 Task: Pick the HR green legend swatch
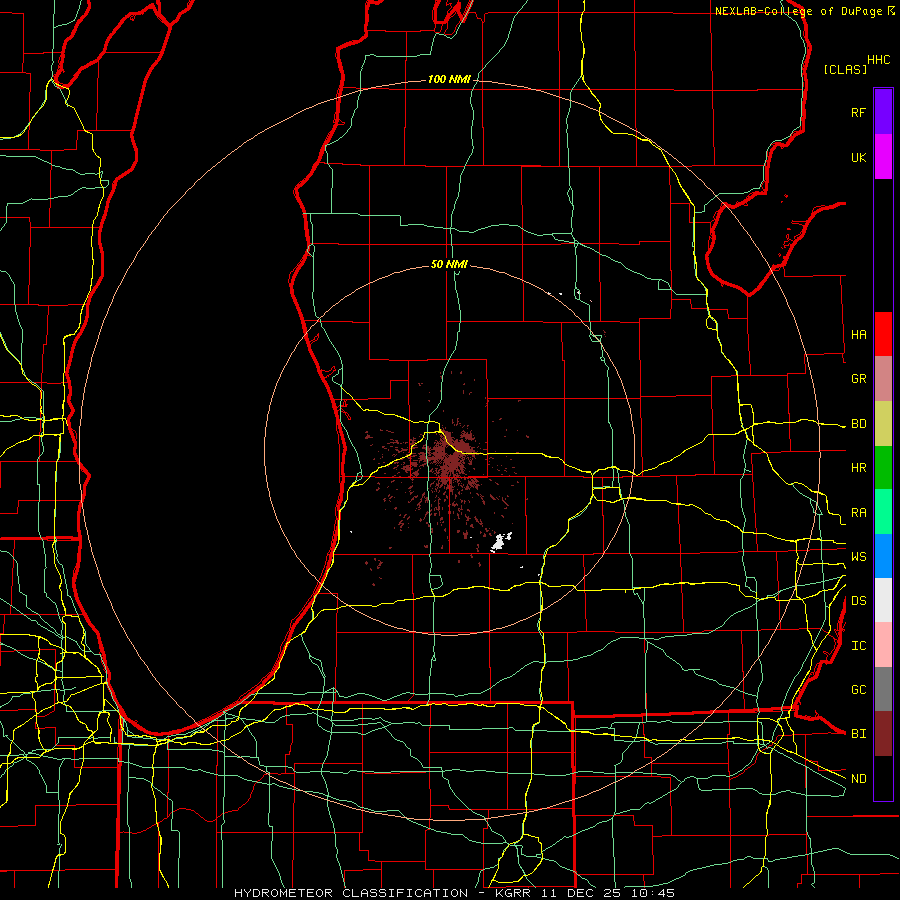tap(883, 467)
